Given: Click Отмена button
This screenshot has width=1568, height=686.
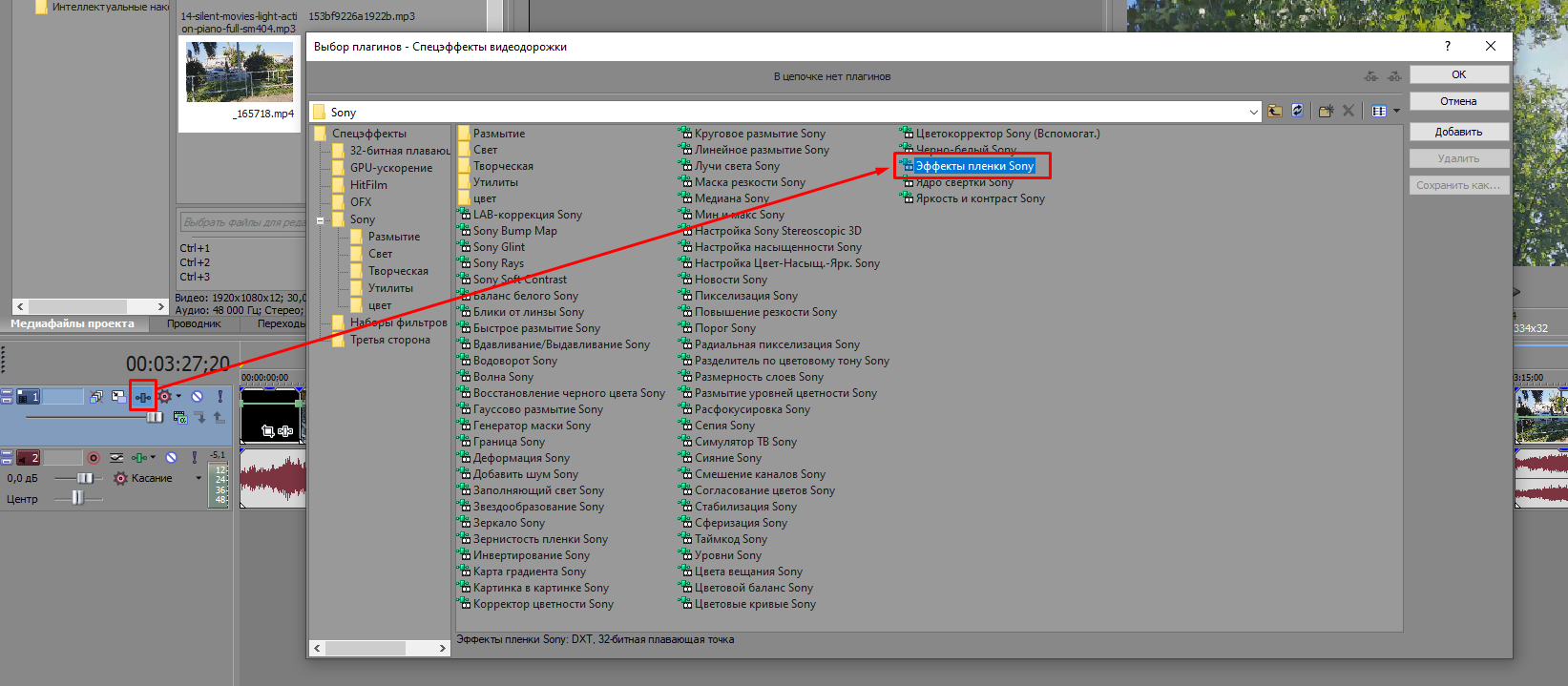Looking at the screenshot, I should coord(1459,101).
